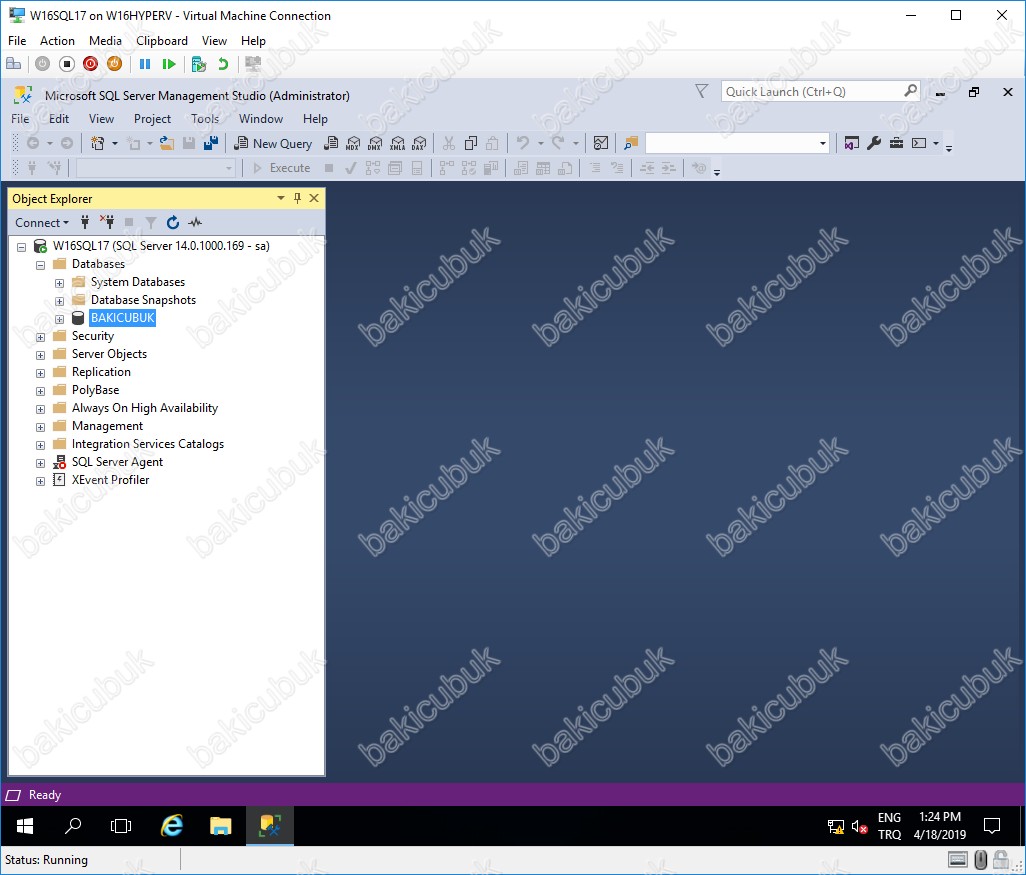Image resolution: width=1026 pixels, height=875 pixels.
Task: Pause the virtual machine
Action: pos(145,64)
